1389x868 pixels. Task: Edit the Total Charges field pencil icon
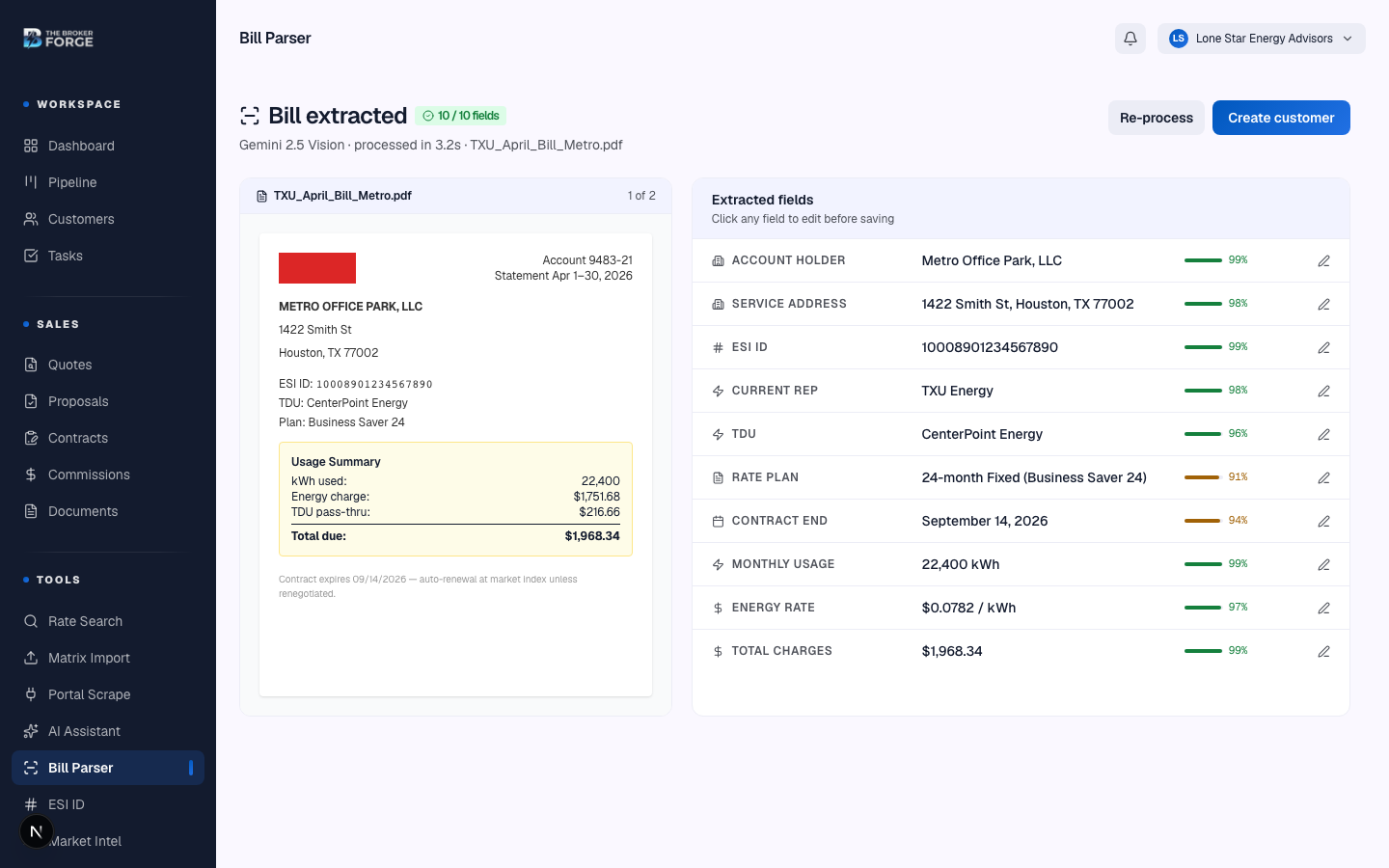click(x=1323, y=652)
